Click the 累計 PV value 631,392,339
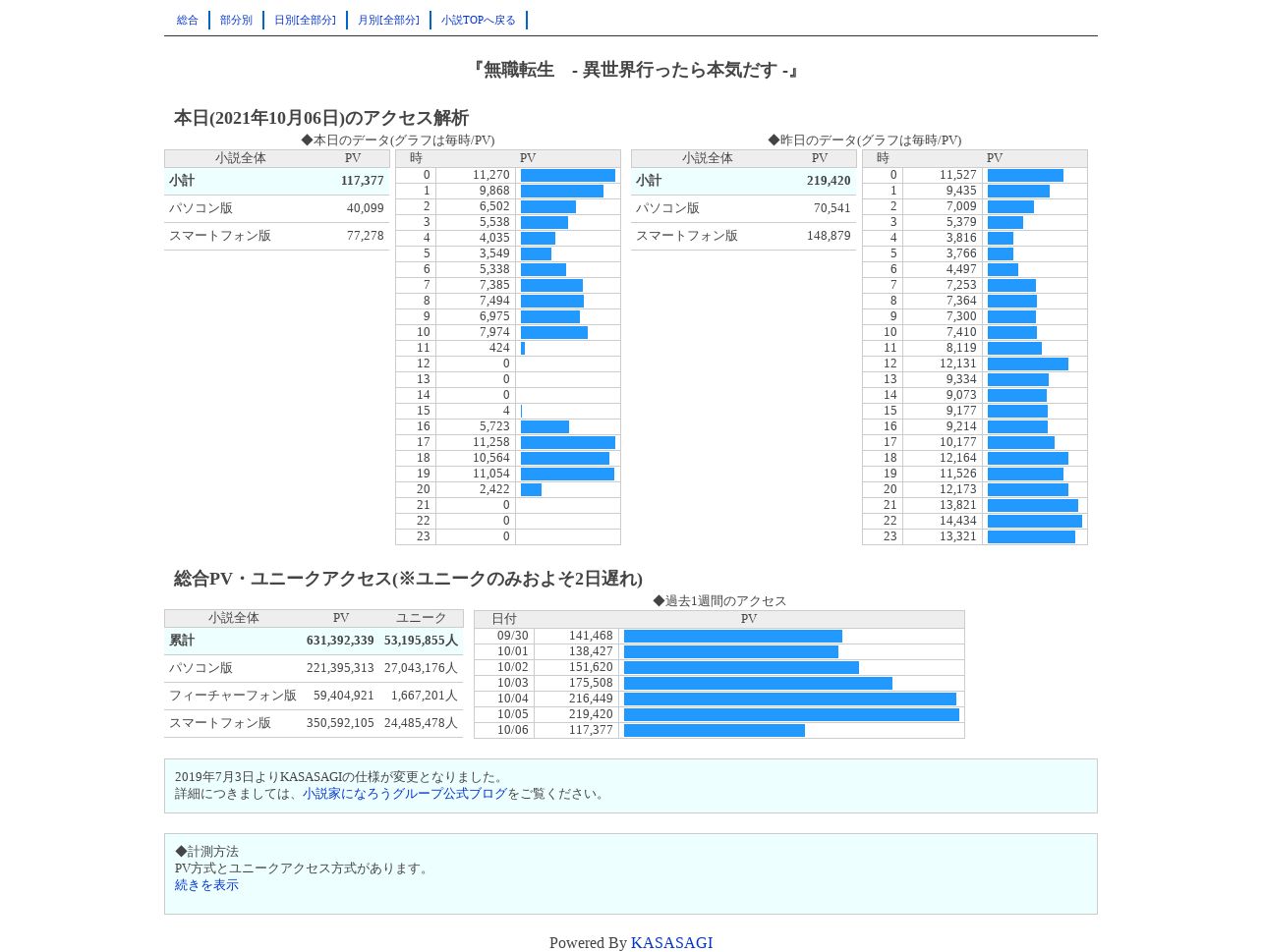Image resolution: width=1262 pixels, height=952 pixels. click(340, 641)
